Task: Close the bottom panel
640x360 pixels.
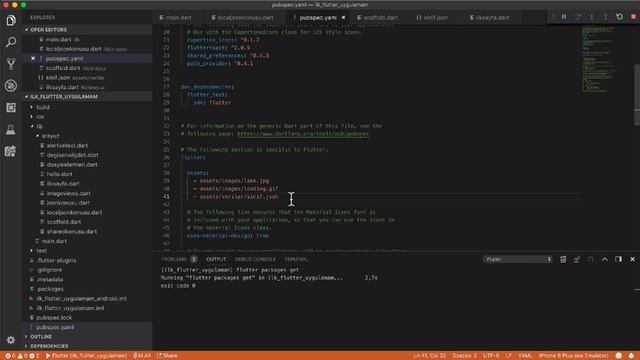Action: click(x=632, y=260)
